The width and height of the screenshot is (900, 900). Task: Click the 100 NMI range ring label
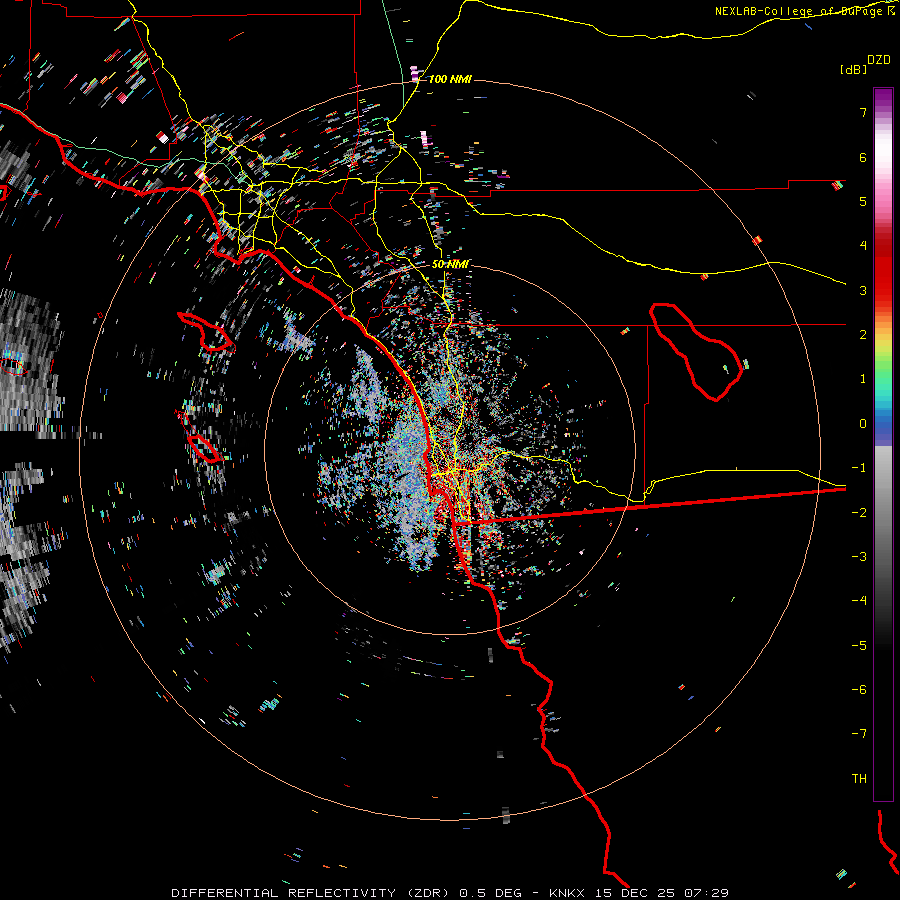coord(450,79)
